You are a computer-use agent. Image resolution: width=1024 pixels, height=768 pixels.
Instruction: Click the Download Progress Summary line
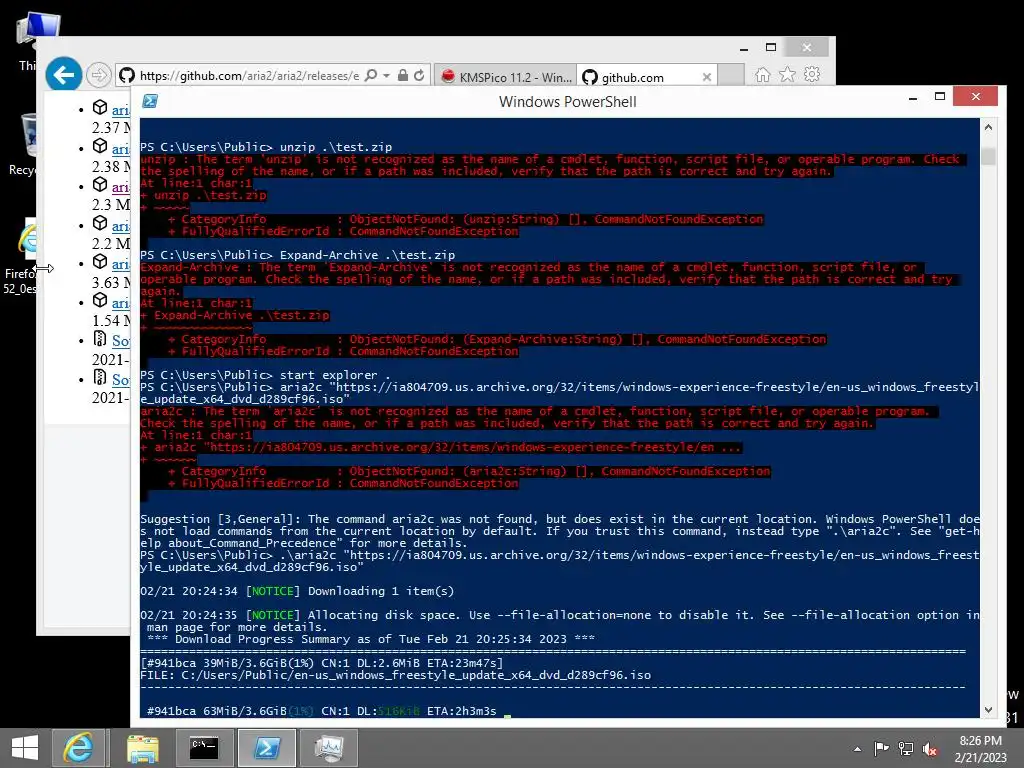coord(371,639)
